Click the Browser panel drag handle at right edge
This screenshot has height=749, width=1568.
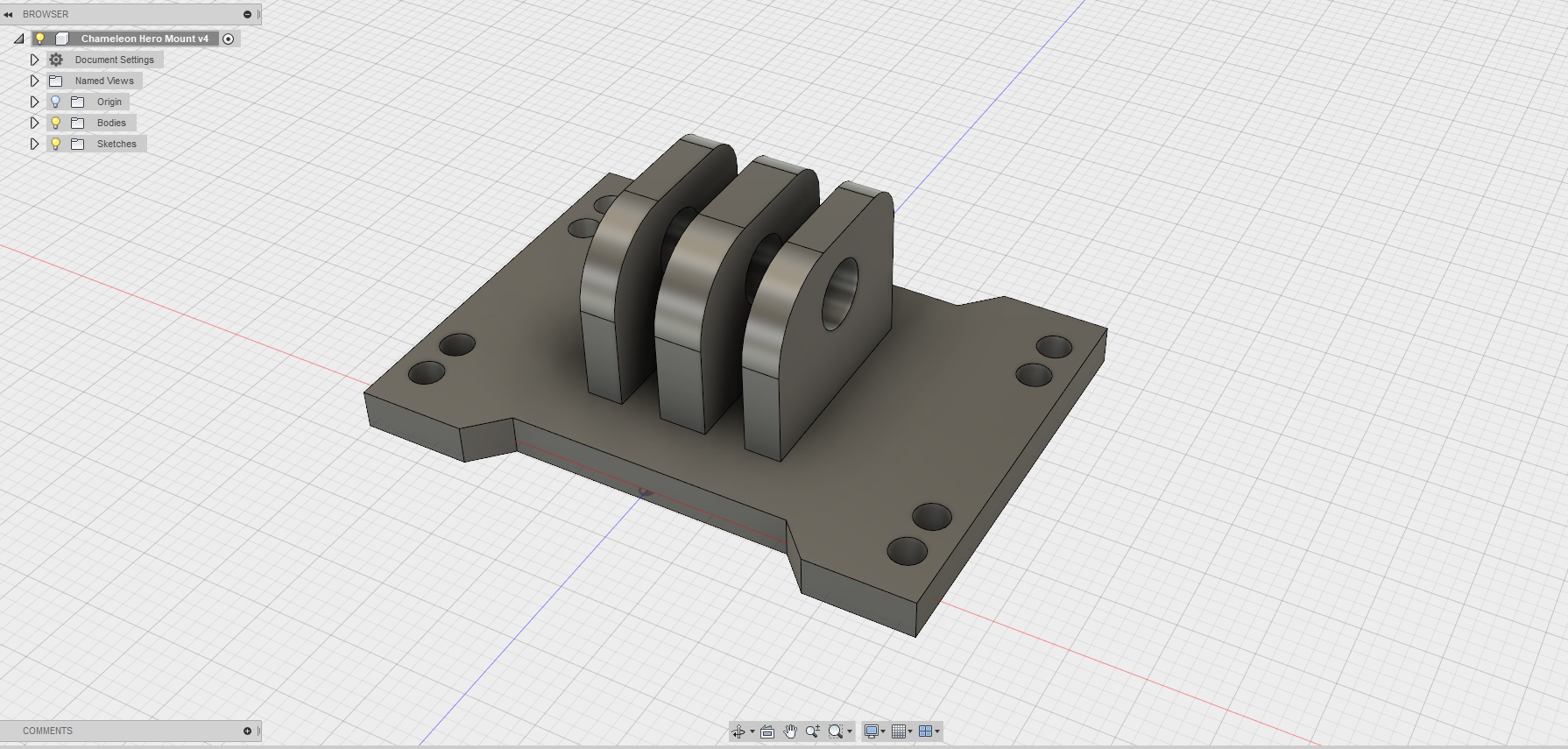258,14
